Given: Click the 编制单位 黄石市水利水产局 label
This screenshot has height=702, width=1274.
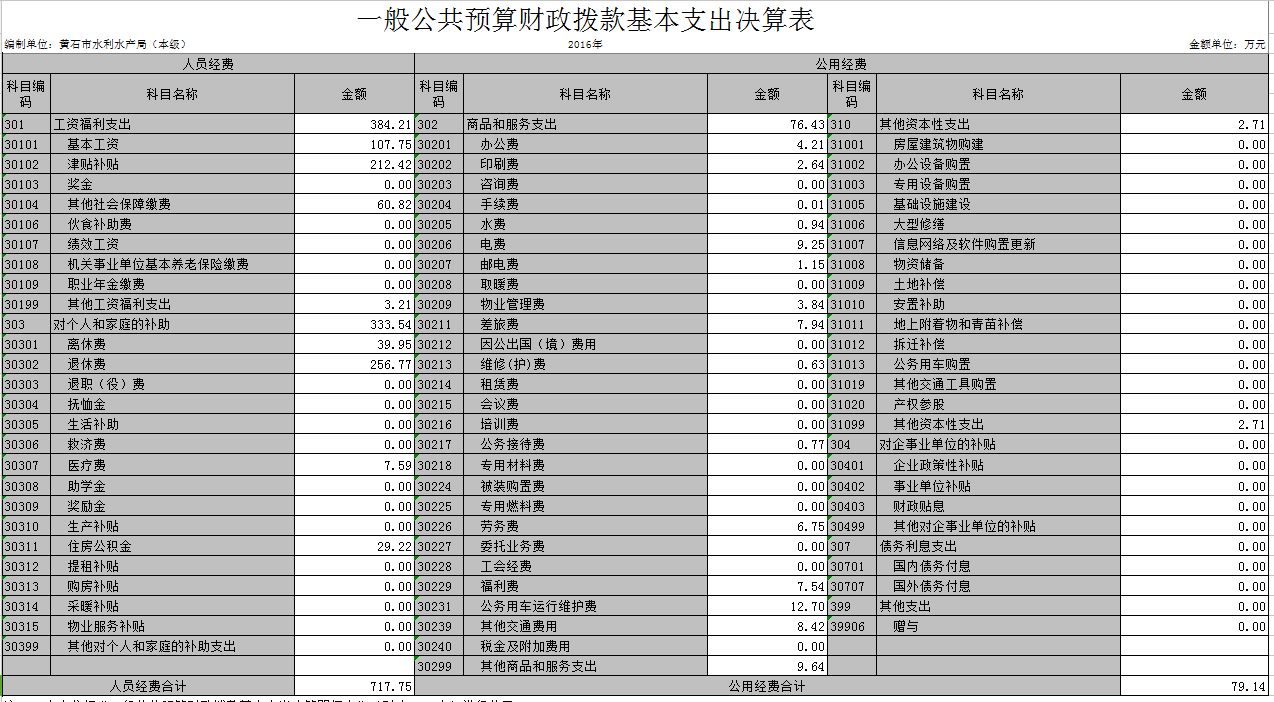Looking at the screenshot, I should coord(95,45).
